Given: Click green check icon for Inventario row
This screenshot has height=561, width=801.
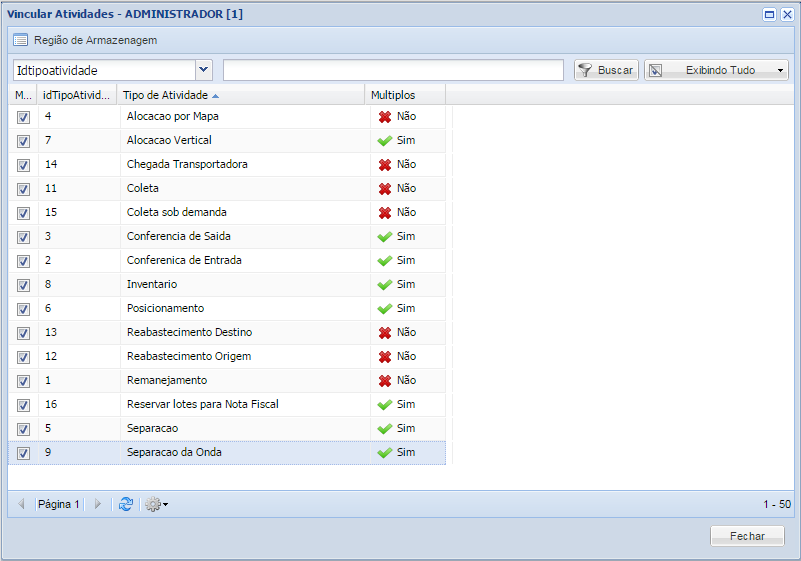Looking at the screenshot, I should [384, 284].
